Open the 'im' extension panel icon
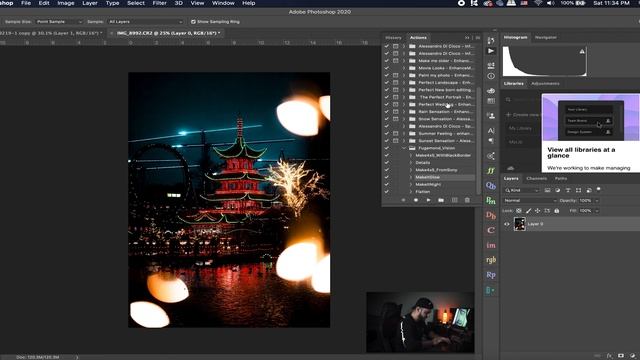This screenshot has height=360, width=640. [x=491, y=245]
